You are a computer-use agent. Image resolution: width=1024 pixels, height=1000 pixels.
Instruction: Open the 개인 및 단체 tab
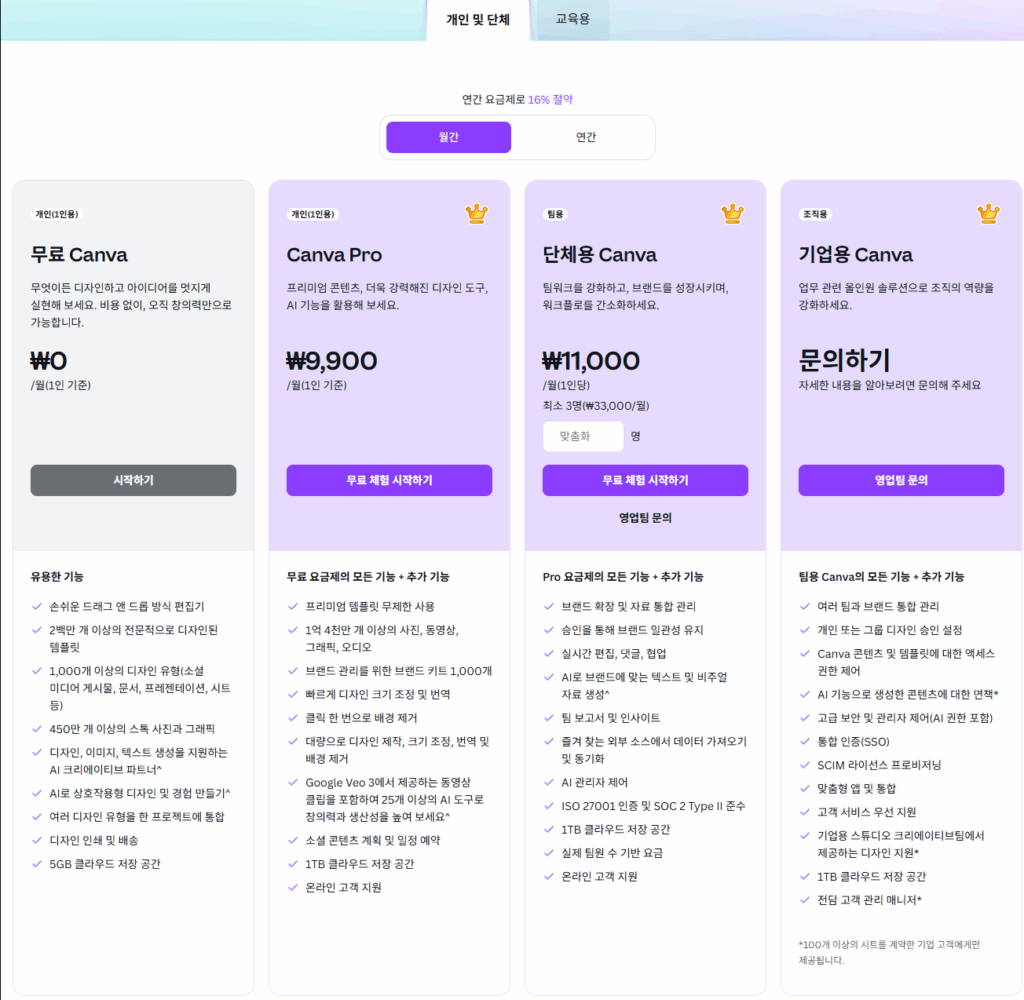point(478,19)
